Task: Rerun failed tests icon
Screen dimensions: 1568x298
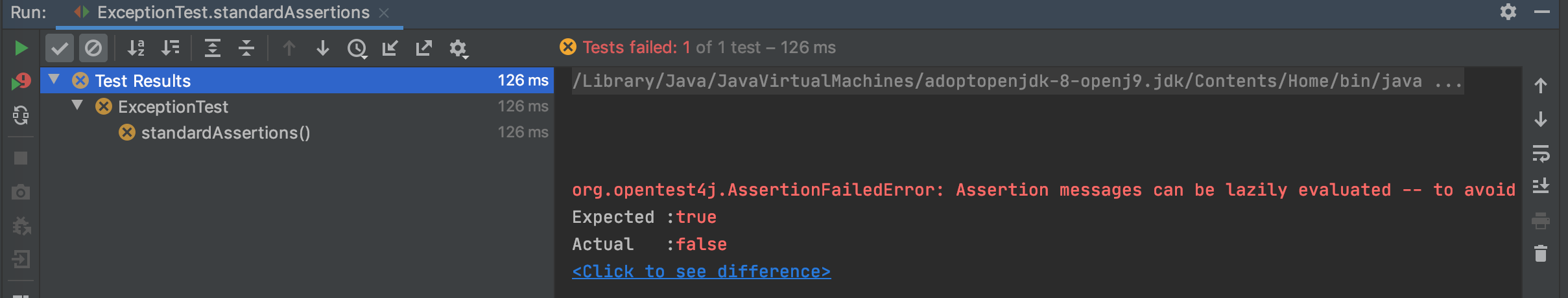Action: click(x=21, y=82)
